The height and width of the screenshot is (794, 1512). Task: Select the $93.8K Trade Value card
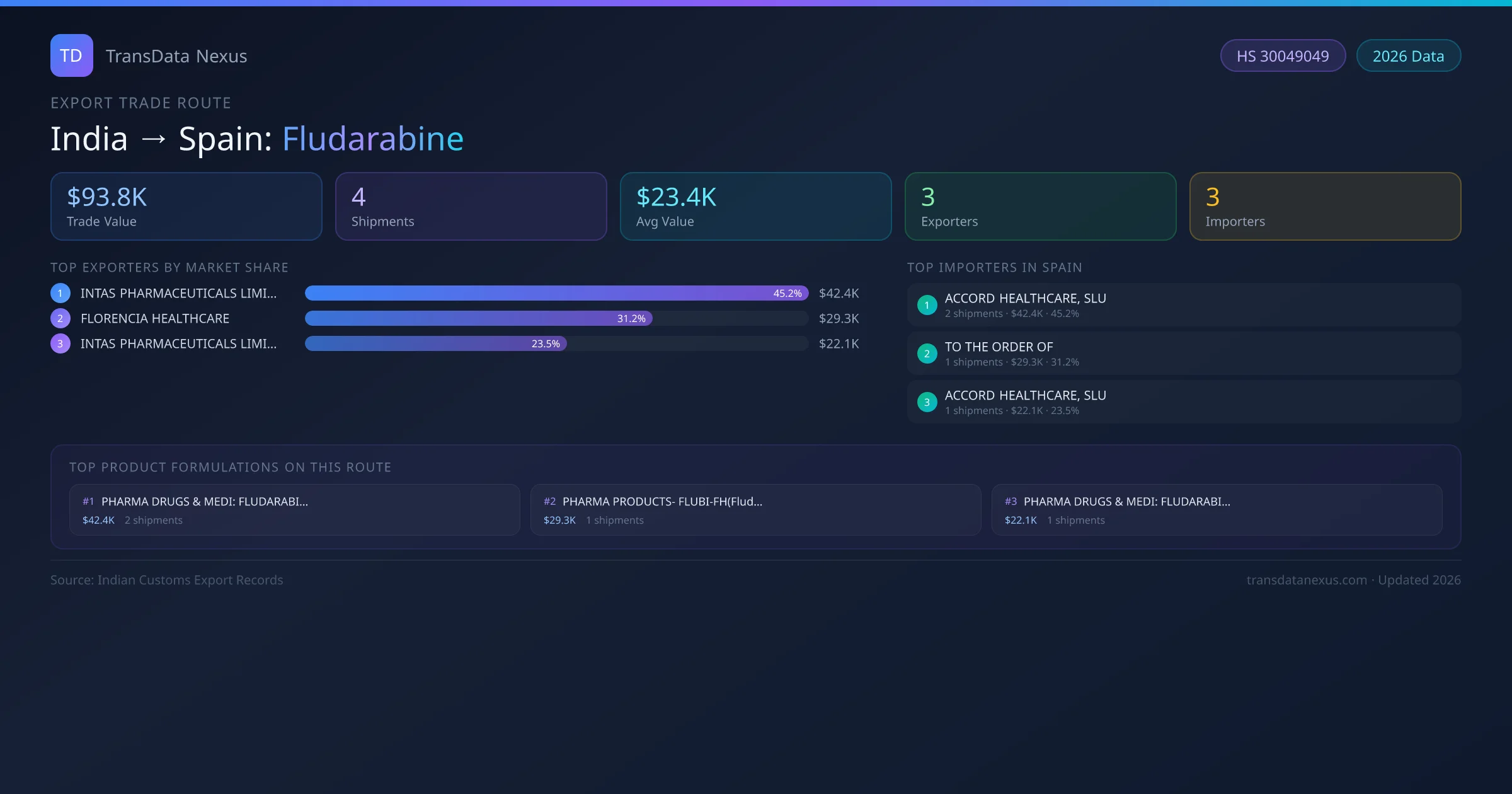[x=186, y=207]
